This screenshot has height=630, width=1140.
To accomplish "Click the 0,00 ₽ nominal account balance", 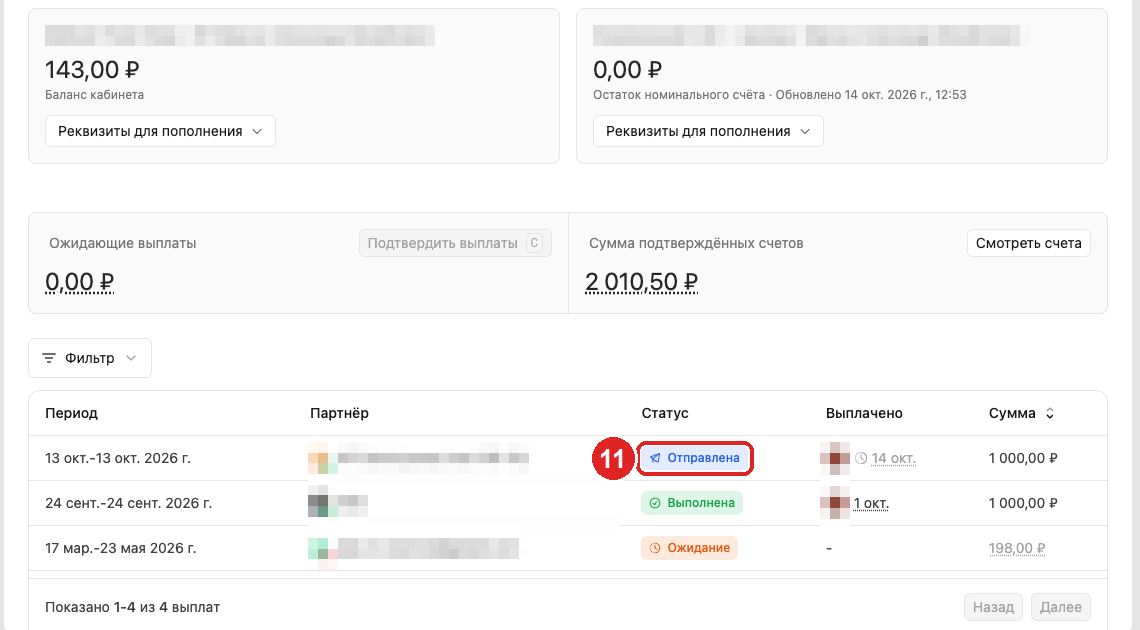I will coord(627,70).
